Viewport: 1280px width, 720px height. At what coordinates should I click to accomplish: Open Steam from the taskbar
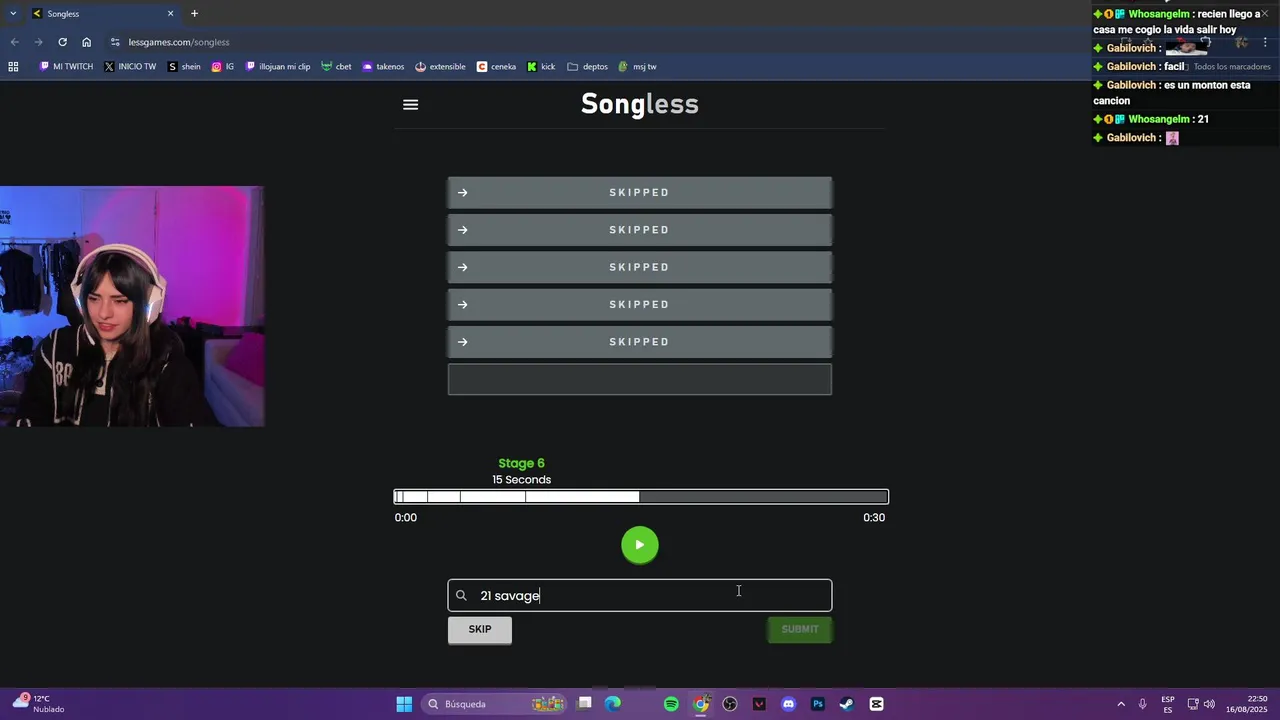[847, 704]
